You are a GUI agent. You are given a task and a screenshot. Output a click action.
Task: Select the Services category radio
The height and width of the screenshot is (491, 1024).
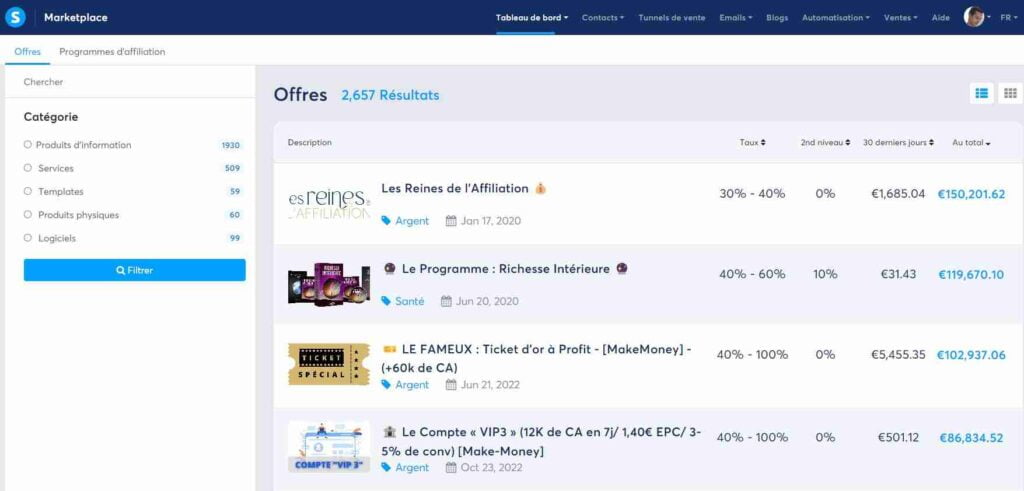[27, 168]
